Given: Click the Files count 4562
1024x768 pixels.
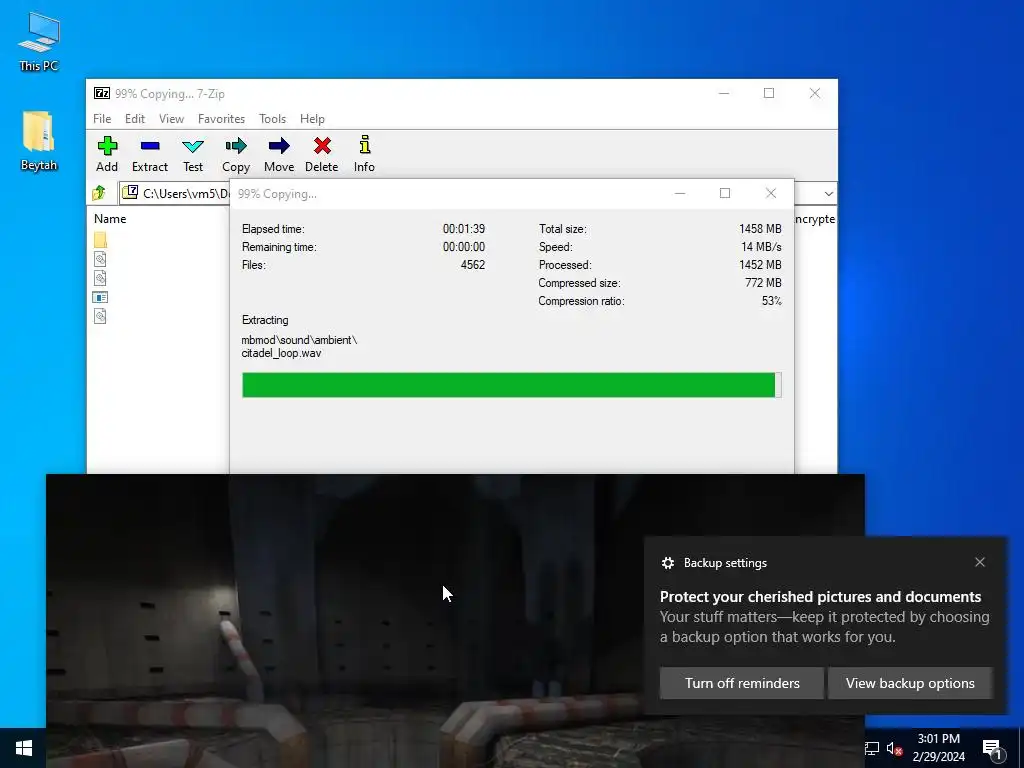Looking at the screenshot, I should [x=473, y=265].
